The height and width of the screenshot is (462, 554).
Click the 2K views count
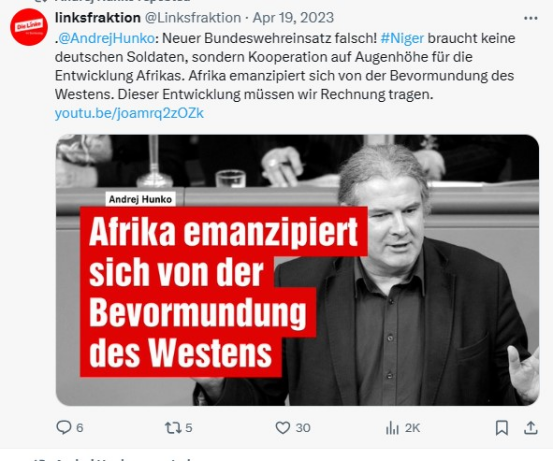click(412, 428)
